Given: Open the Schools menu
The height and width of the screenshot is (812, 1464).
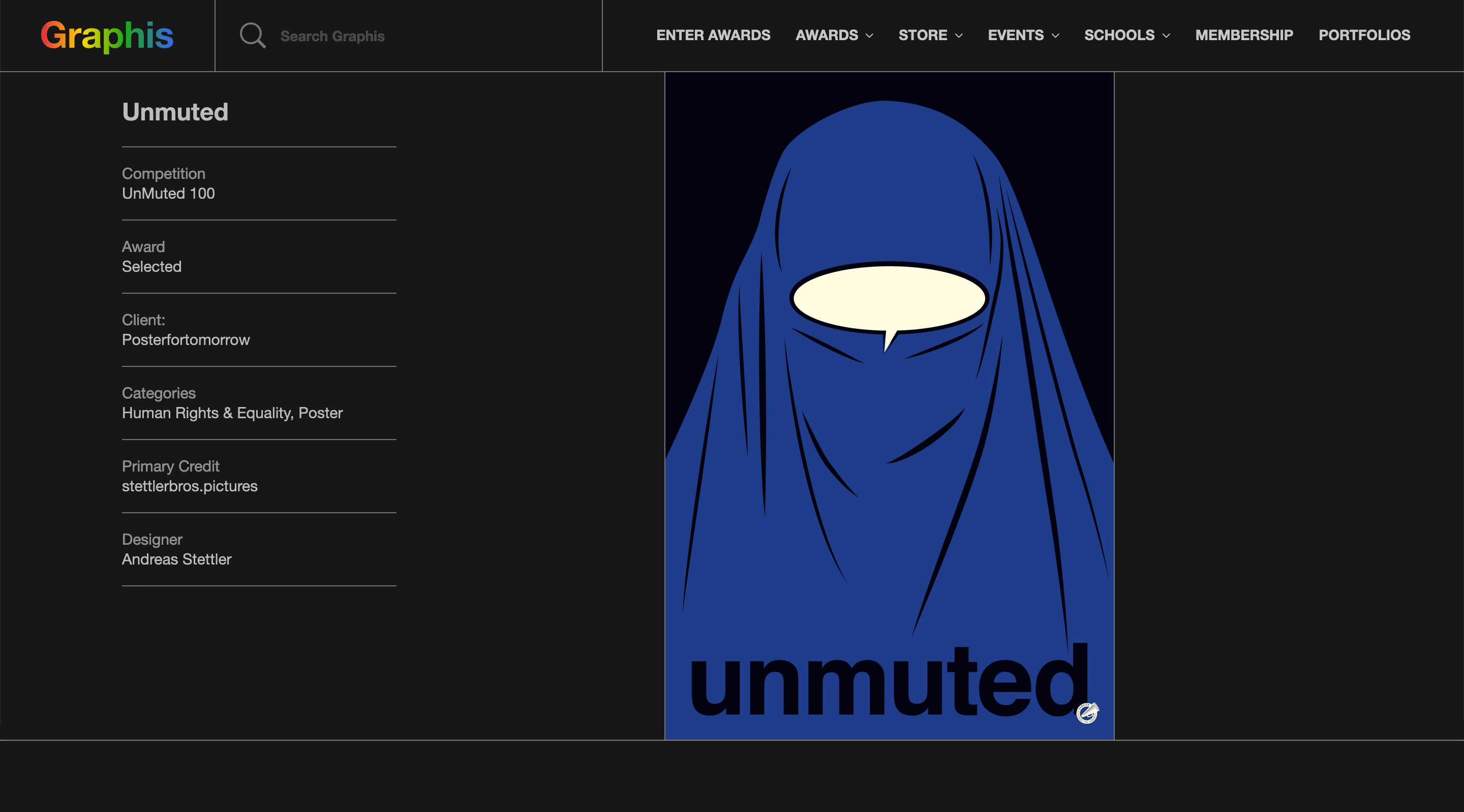Looking at the screenshot, I should (x=1119, y=35).
